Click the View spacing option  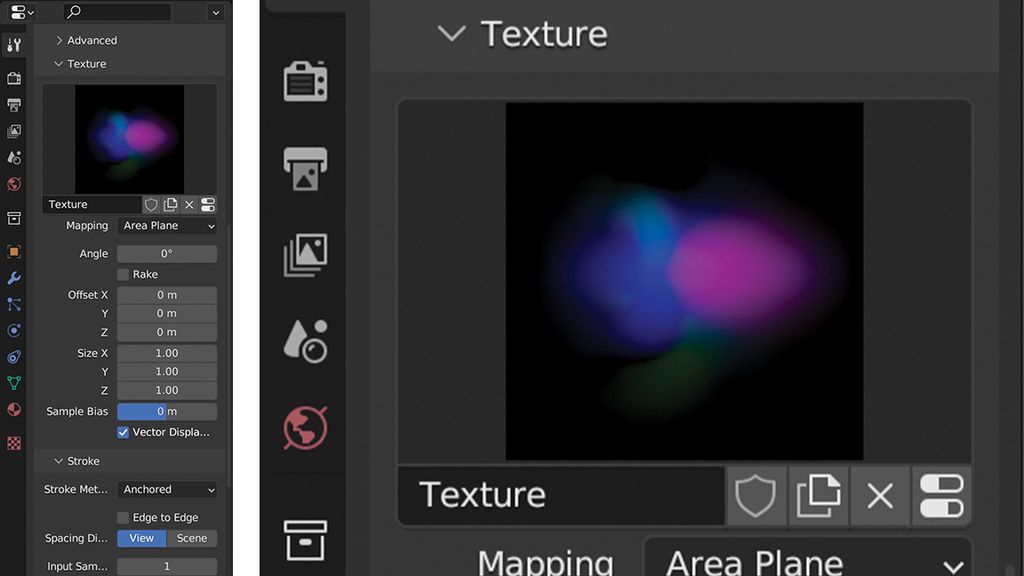coord(140,538)
